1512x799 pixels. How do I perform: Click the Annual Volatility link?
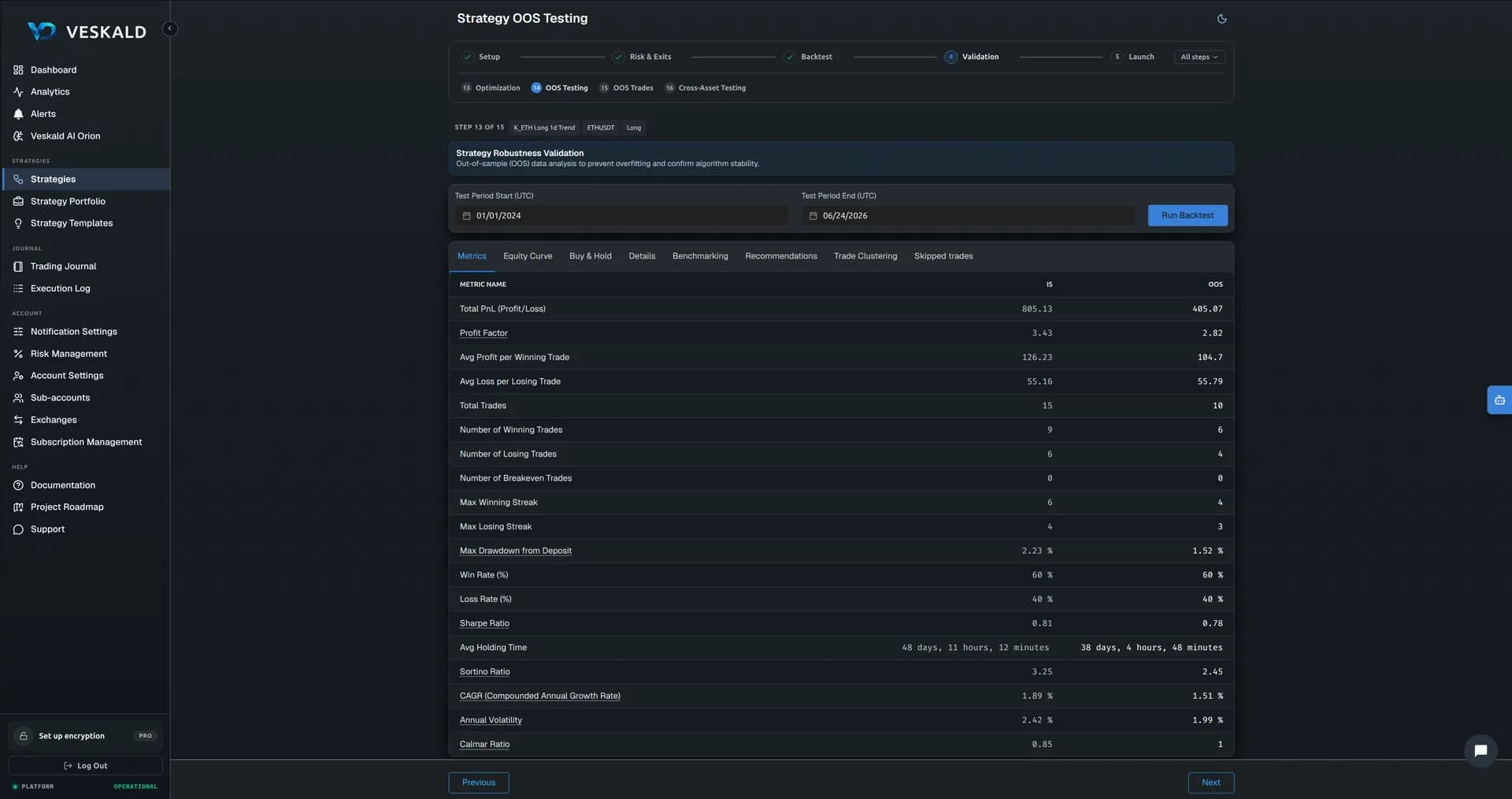point(491,720)
